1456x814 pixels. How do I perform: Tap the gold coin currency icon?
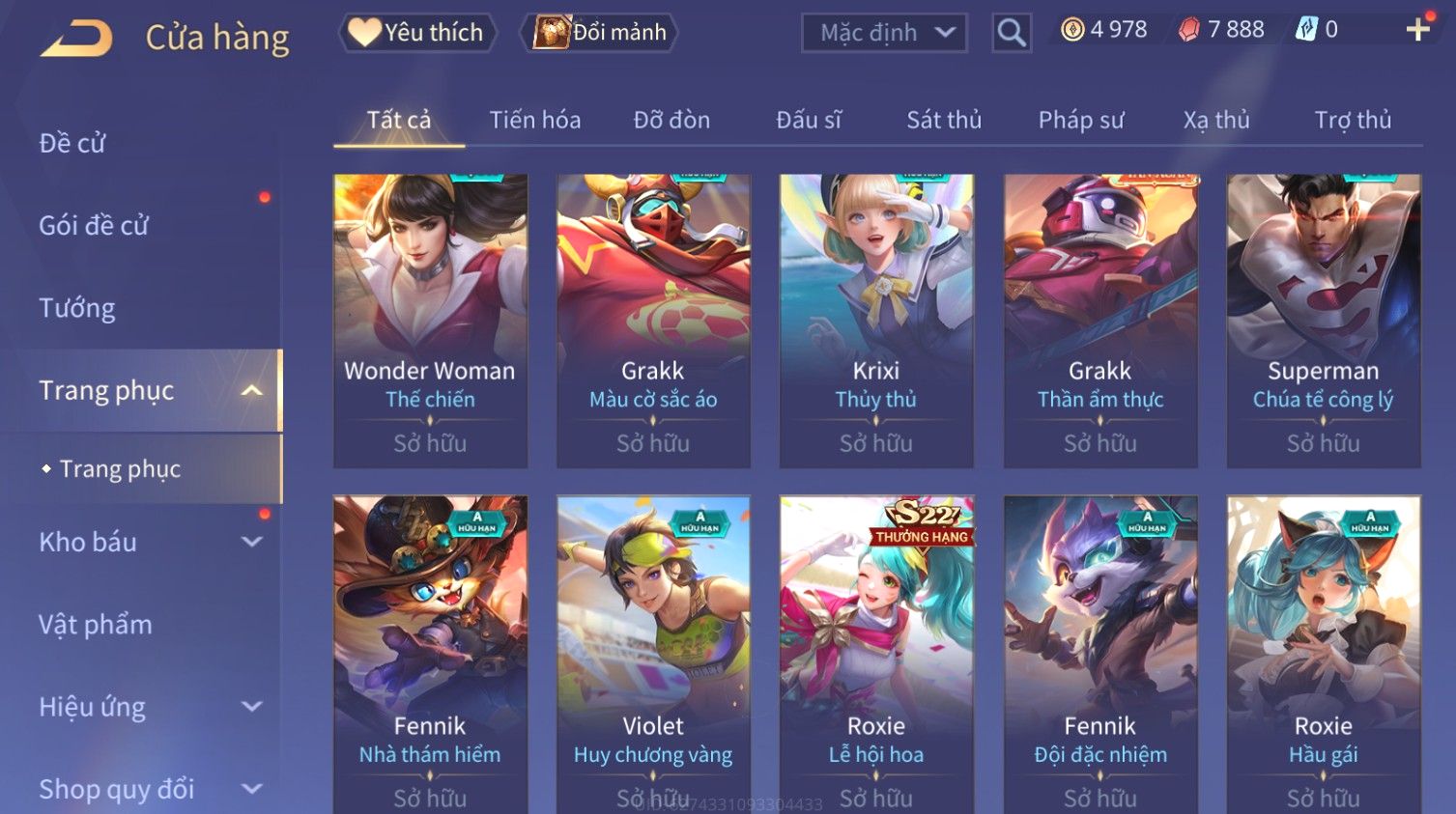(x=1072, y=30)
